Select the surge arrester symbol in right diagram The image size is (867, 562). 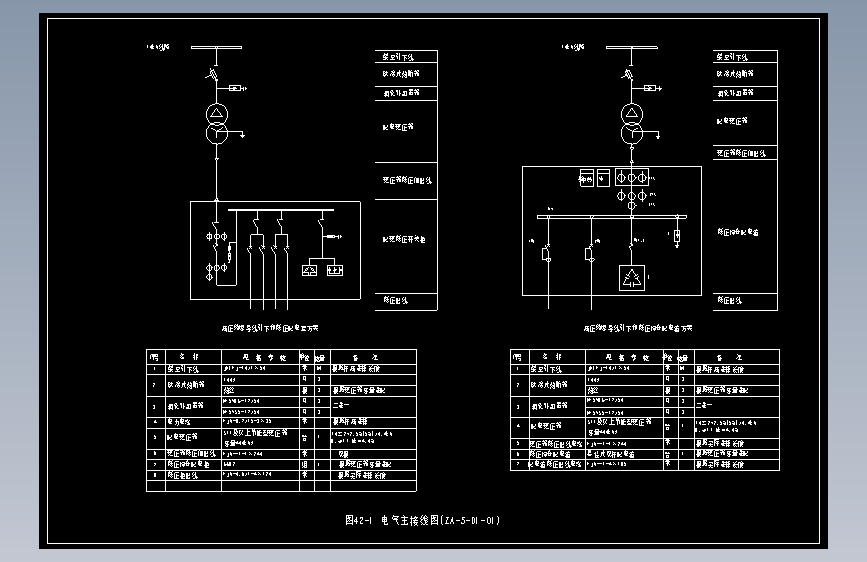(652, 88)
